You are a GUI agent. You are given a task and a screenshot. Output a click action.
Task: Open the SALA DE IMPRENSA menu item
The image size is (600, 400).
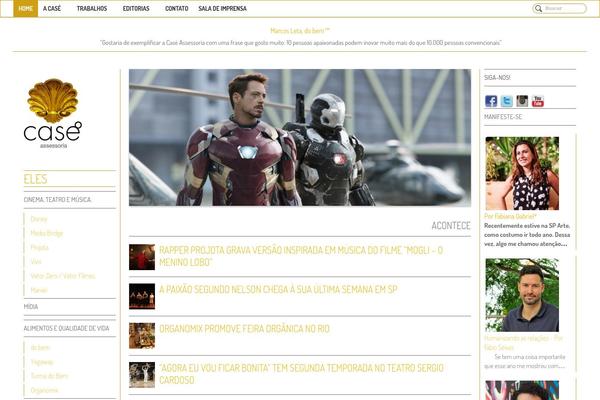click(222, 8)
